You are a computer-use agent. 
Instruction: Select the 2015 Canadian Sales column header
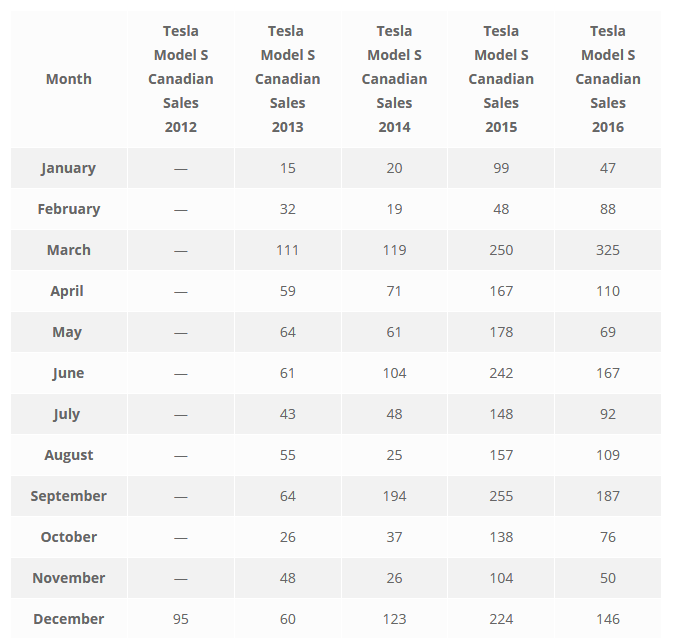[501, 79]
